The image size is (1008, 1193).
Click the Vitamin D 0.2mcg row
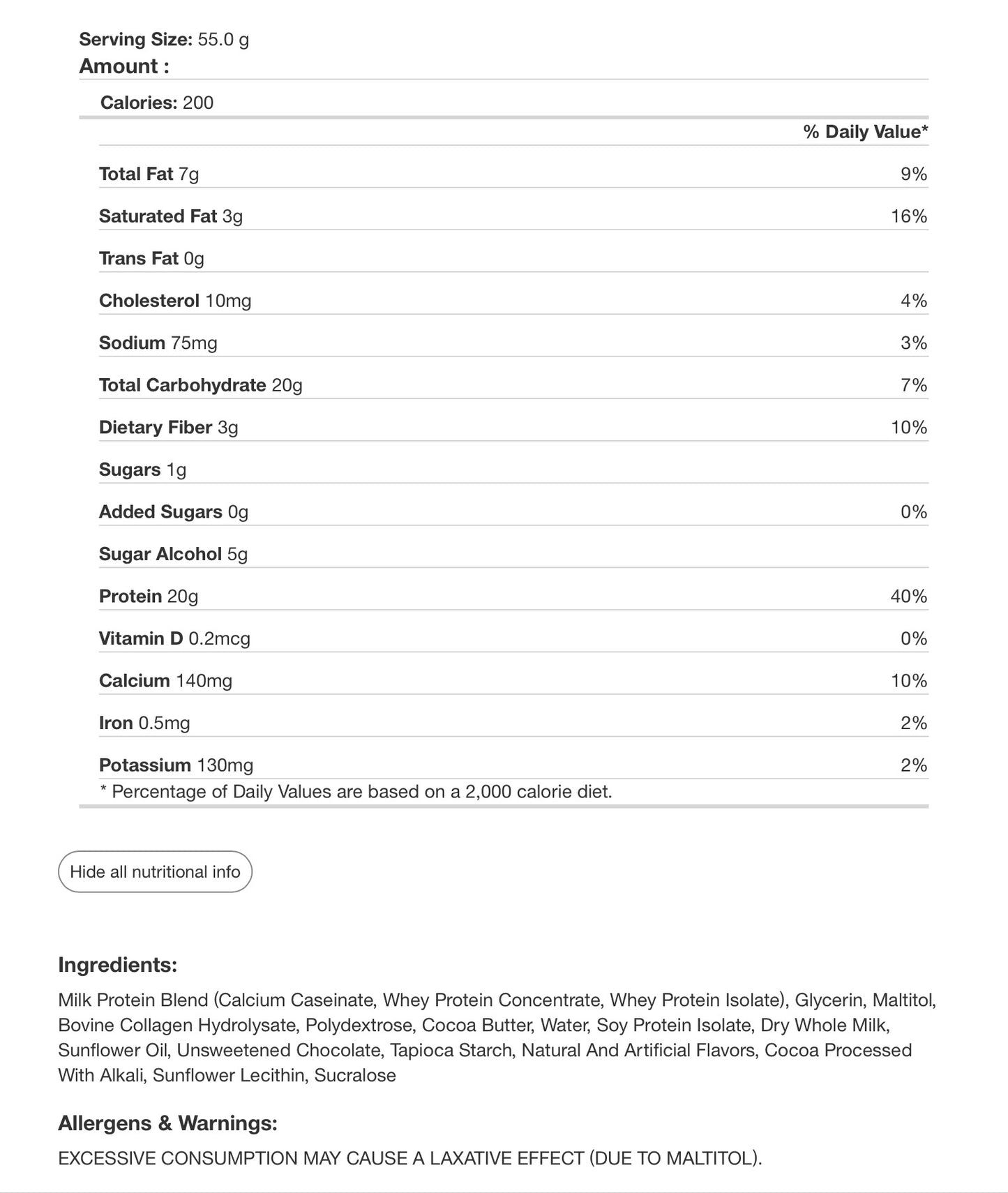[513, 638]
